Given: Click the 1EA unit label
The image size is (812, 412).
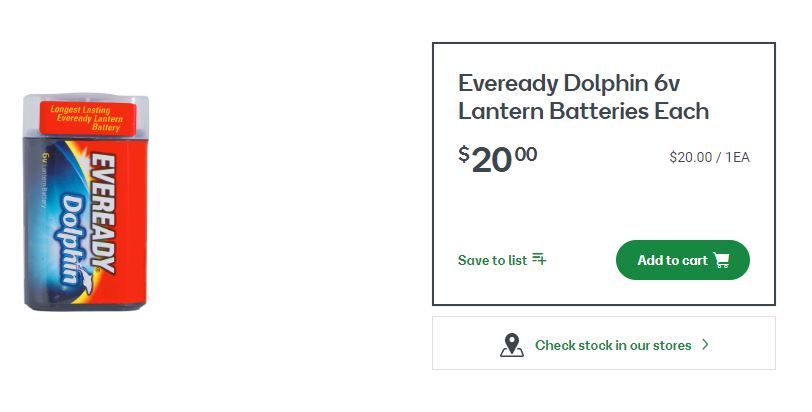Looking at the screenshot, I should click(x=737, y=157).
